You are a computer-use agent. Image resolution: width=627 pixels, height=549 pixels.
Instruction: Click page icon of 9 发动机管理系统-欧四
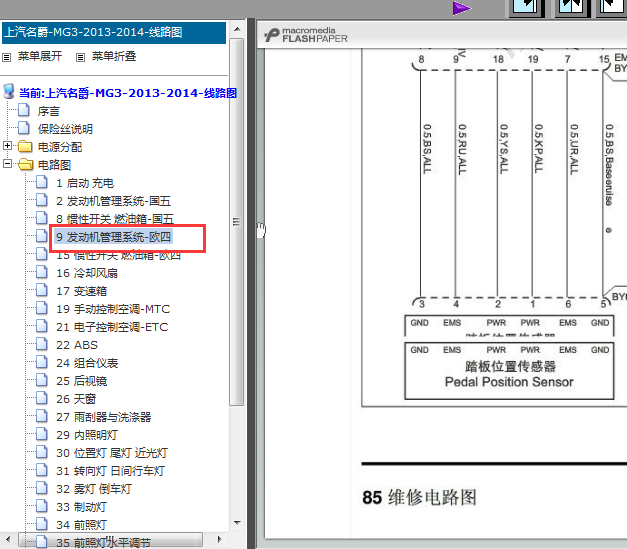pos(42,236)
